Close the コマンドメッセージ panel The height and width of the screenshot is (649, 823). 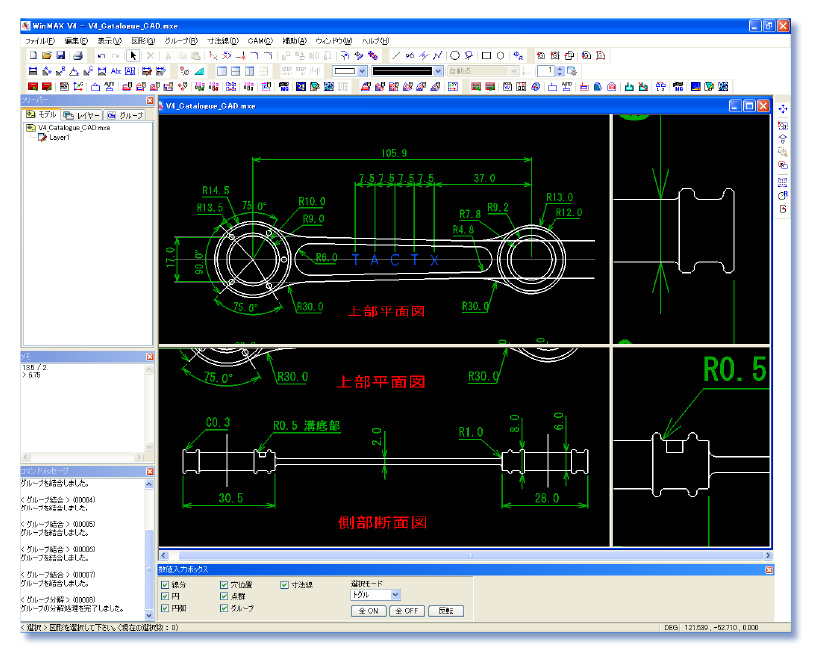click(150, 471)
